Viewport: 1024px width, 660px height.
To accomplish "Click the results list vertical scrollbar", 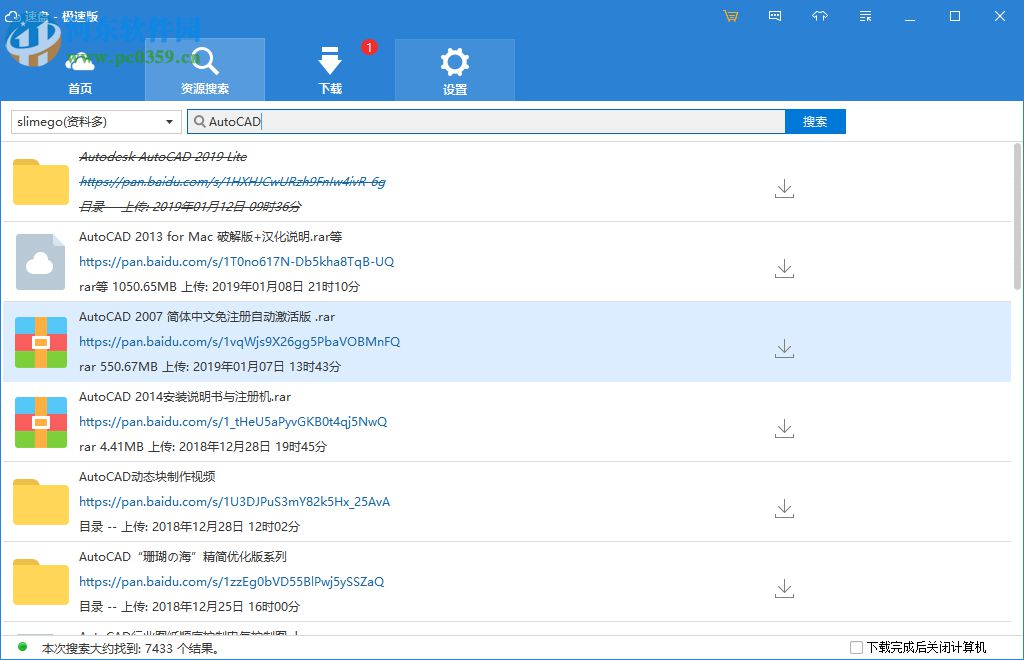I will tap(1017, 220).
